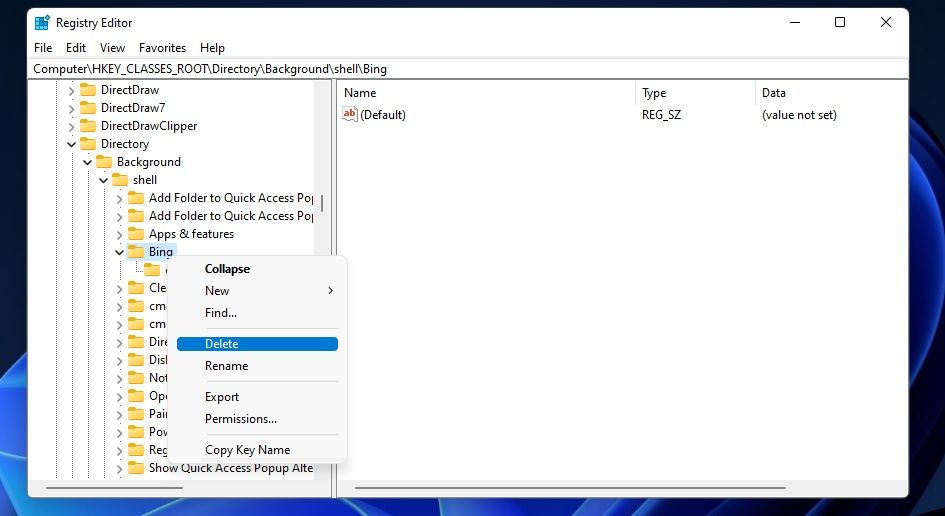Select the (Default) value entry
Viewport: 945px width, 516px height.
point(383,115)
